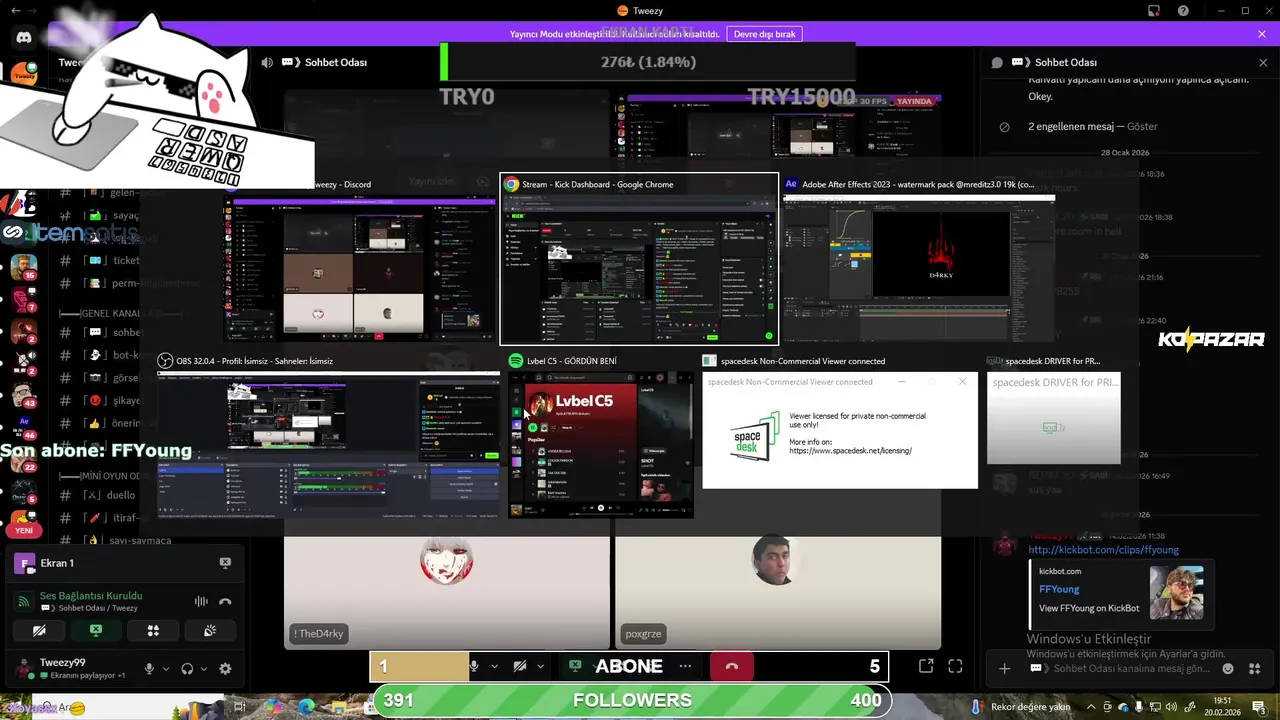Open user settings gear next to Tweezy99
This screenshot has width=1280, height=720.
coord(225,668)
